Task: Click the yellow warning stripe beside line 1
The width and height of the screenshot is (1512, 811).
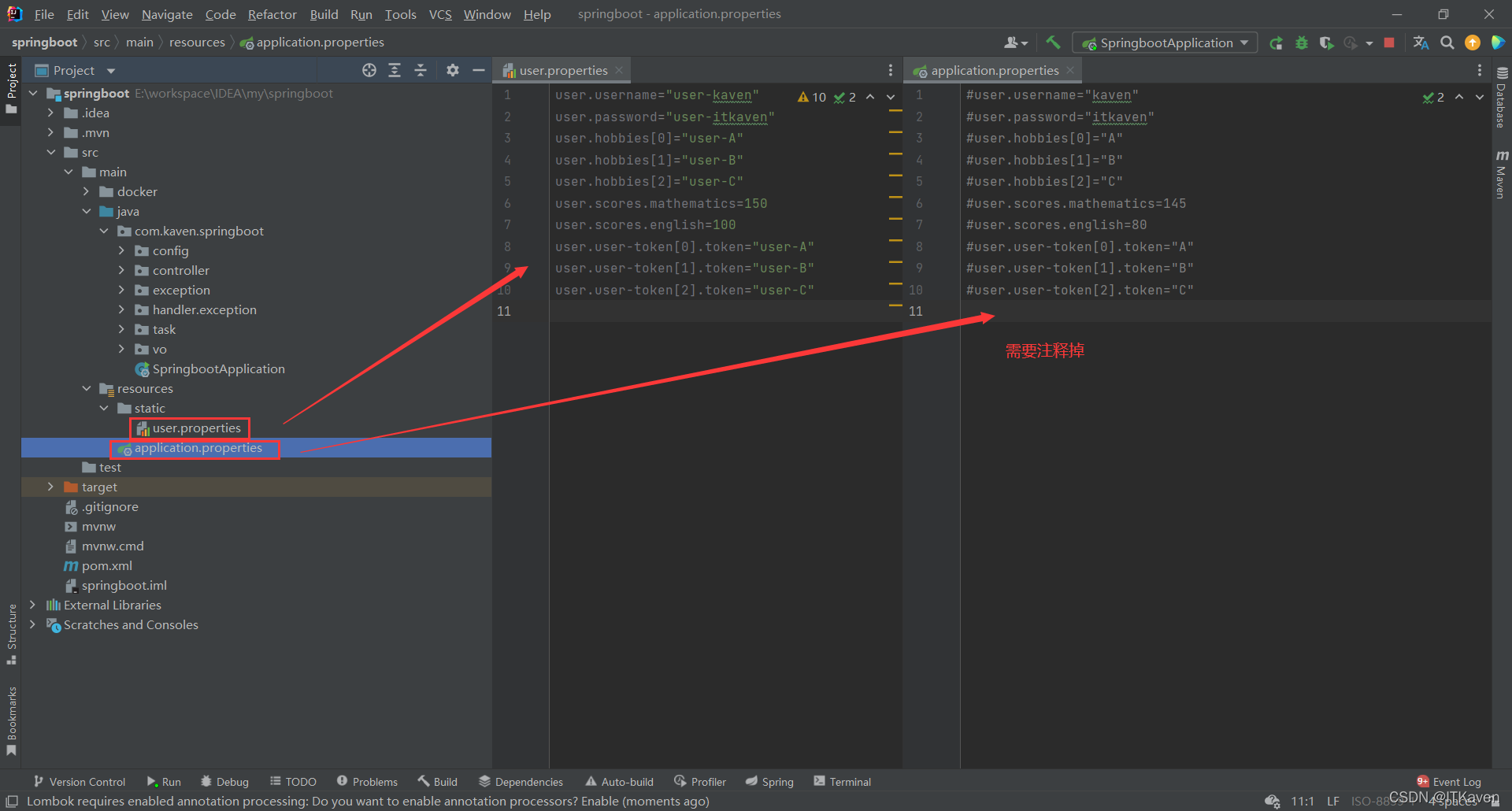Action: click(895, 111)
